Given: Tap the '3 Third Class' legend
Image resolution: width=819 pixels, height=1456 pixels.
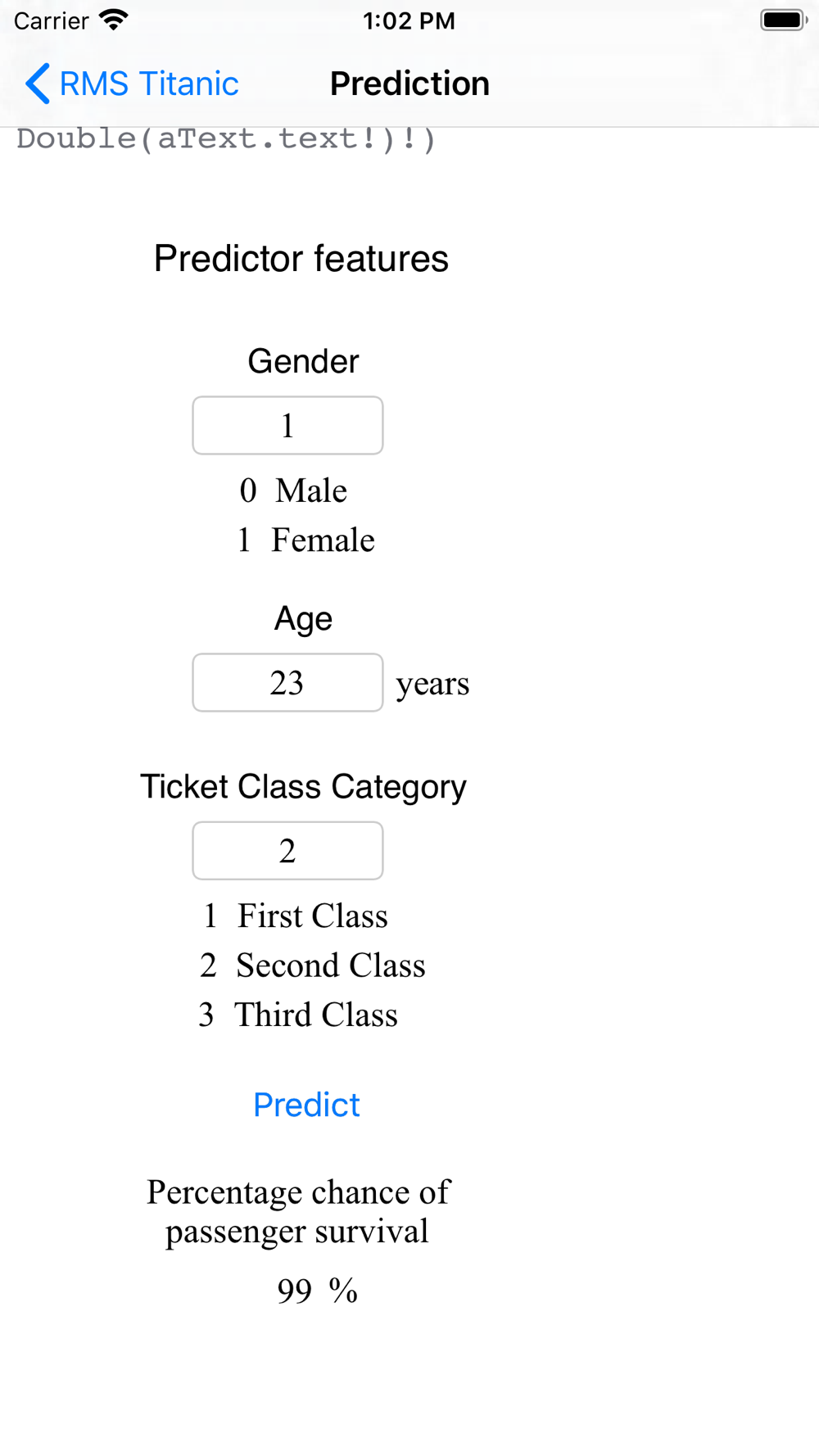Looking at the screenshot, I should [298, 1015].
